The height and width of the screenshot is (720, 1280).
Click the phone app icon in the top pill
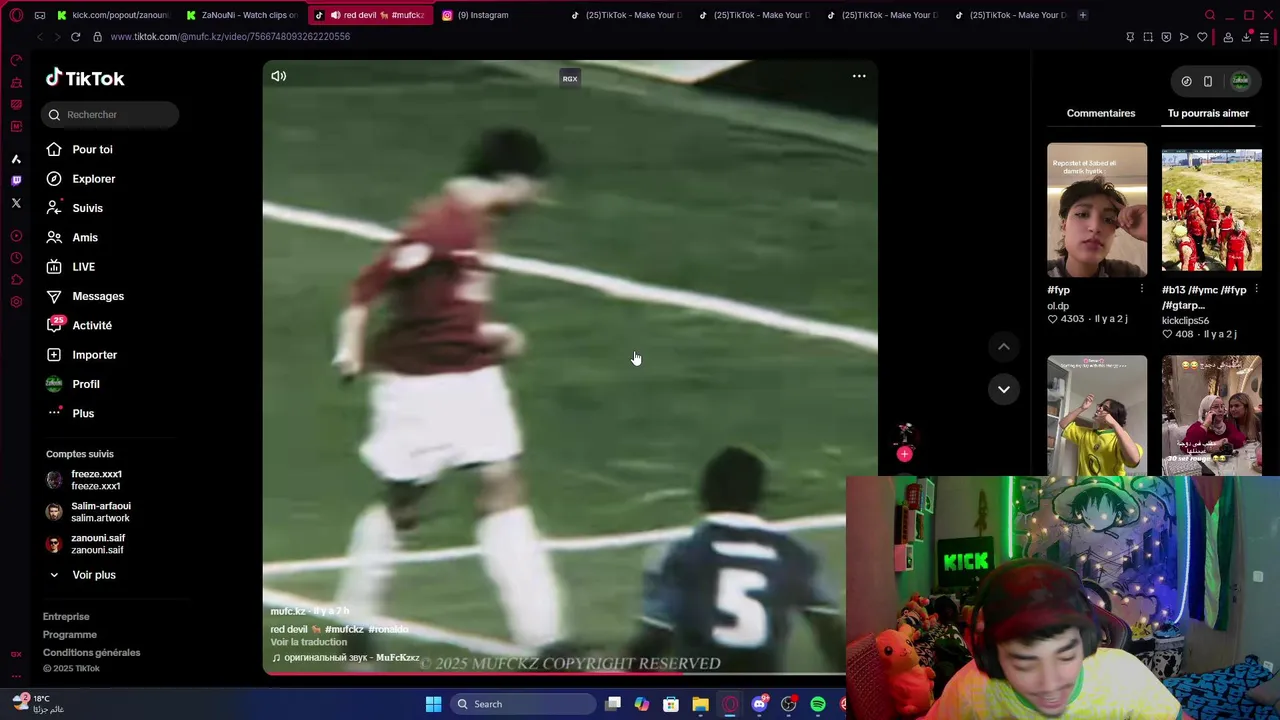1208,81
